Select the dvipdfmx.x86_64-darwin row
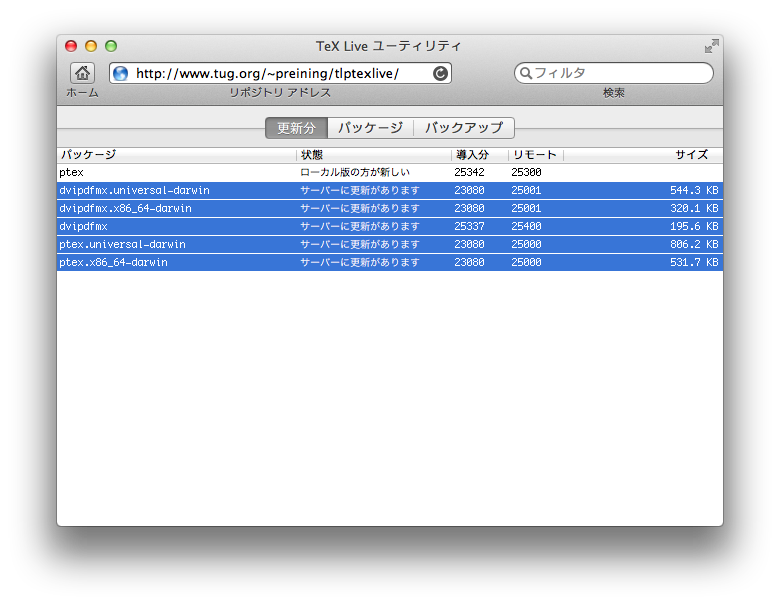This screenshot has height=605, width=780. click(x=390, y=208)
